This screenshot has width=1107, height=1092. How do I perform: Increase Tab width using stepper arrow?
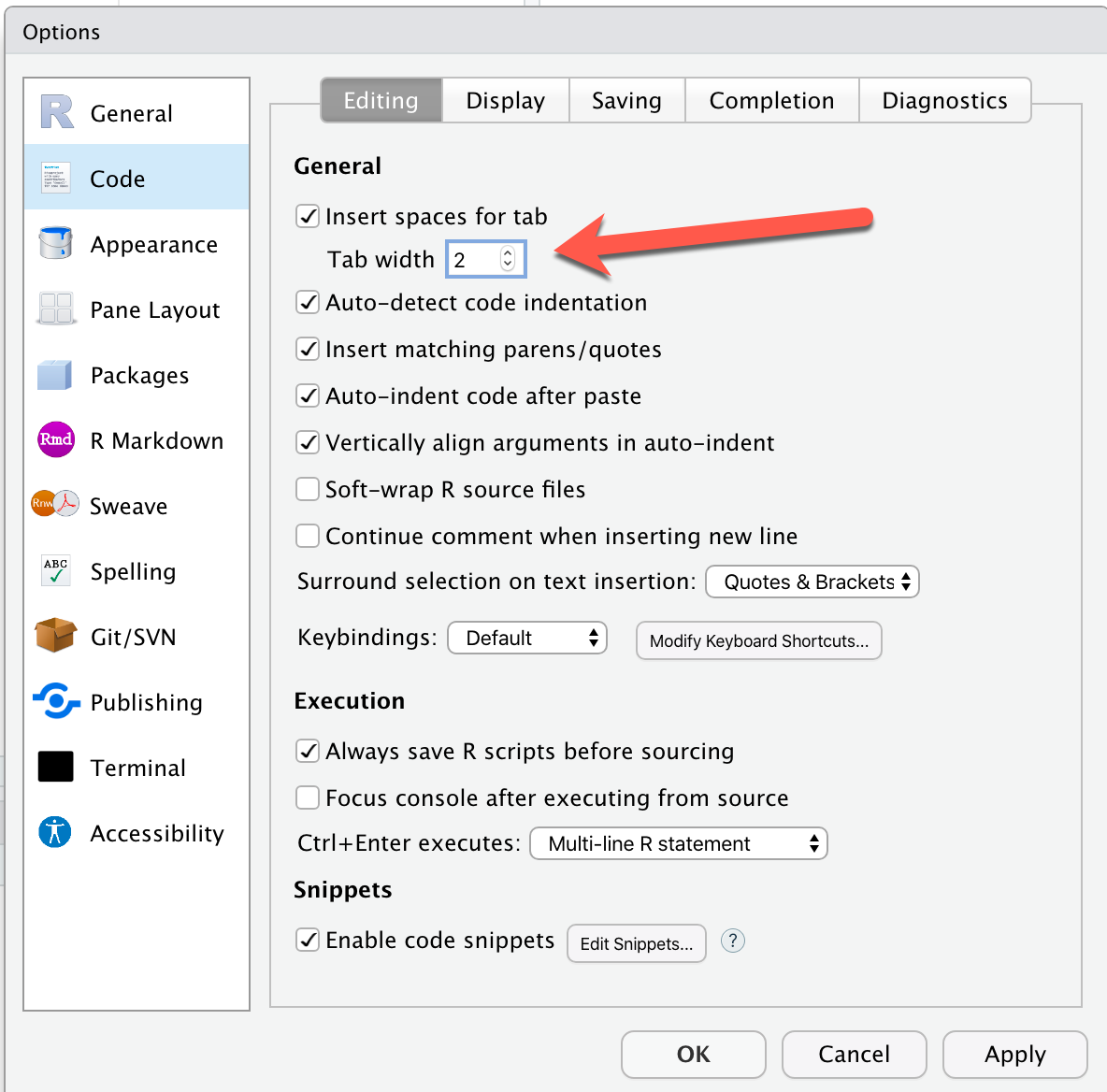coord(510,254)
